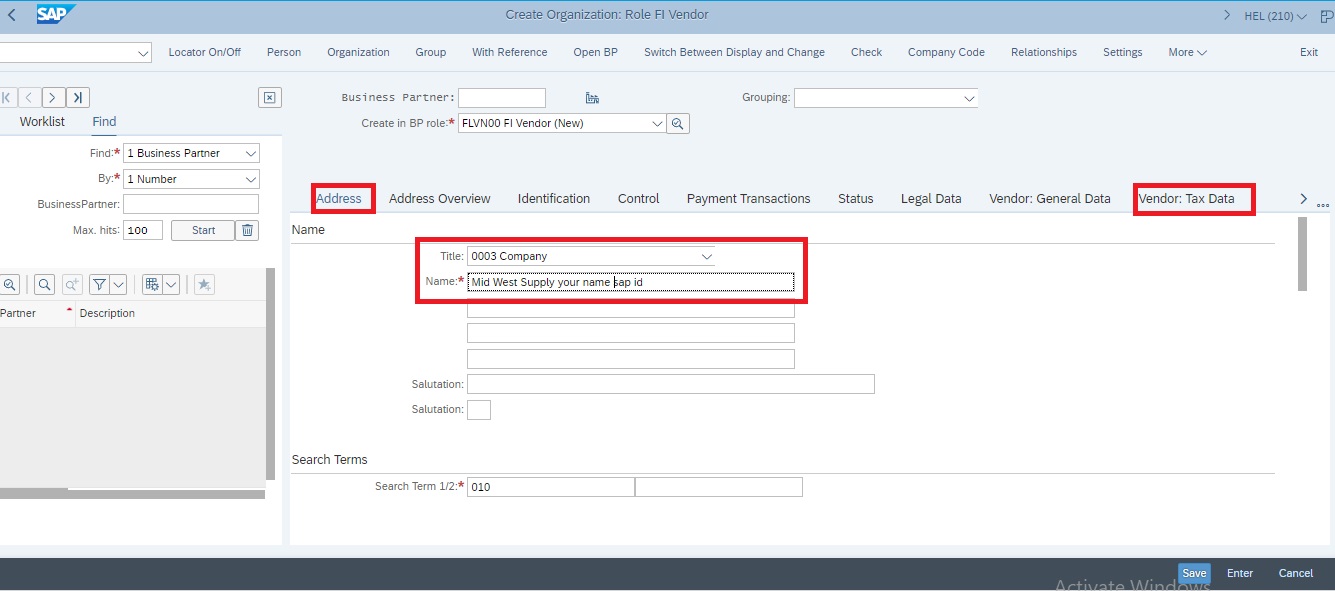Viewport: 1335px width, 591px height.
Task: Open the More menu in the top bar
Action: (x=1186, y=52)
